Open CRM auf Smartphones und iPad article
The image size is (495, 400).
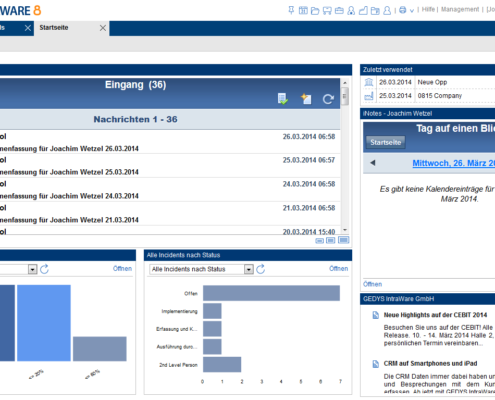pos(430,363)
